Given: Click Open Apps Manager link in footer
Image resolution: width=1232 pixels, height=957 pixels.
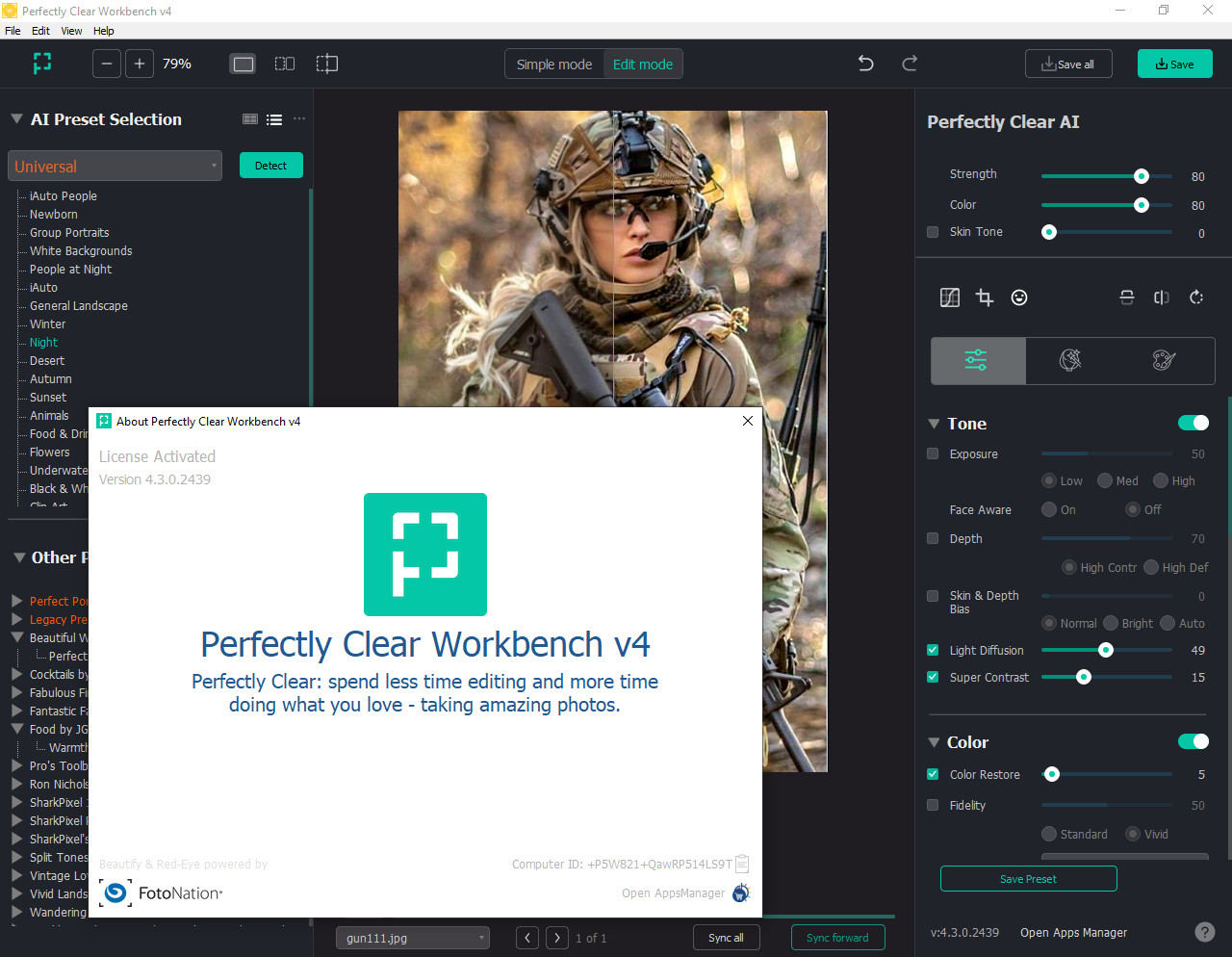Looking at the screenshot, I should [1073, 932].
